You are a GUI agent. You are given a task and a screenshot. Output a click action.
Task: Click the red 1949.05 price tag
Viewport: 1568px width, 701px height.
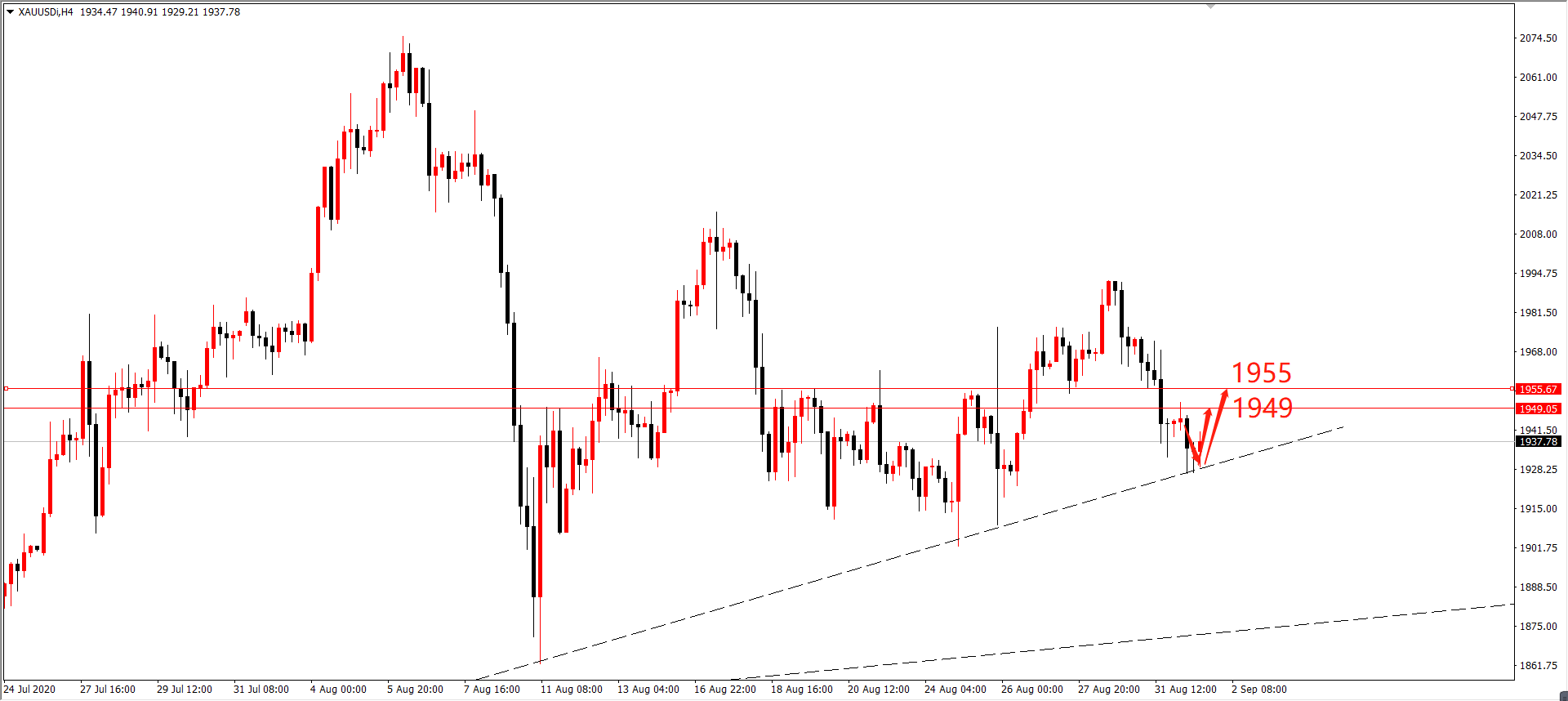(x=1538, y=409)
